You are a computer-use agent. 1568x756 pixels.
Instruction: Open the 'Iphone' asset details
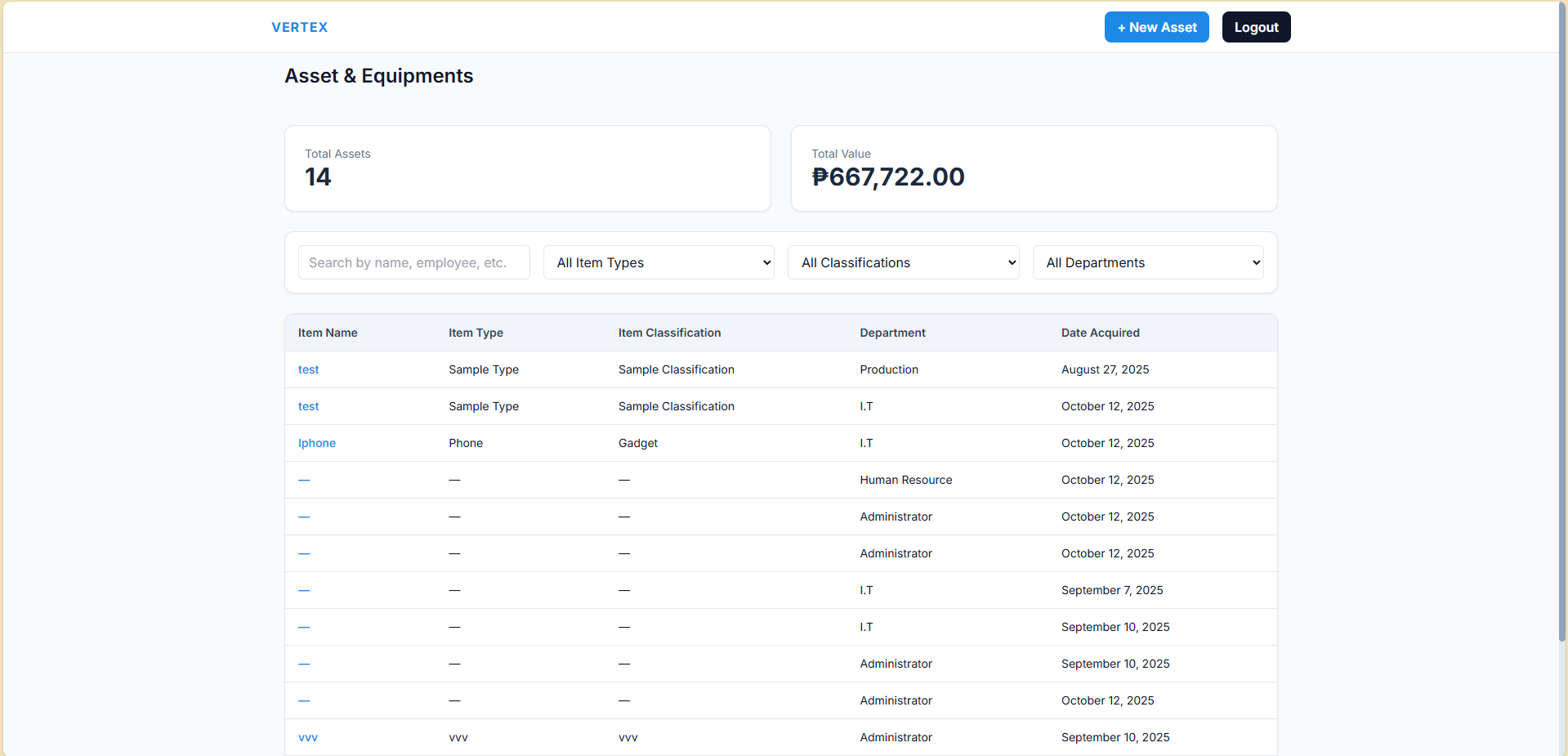point(317,443)
